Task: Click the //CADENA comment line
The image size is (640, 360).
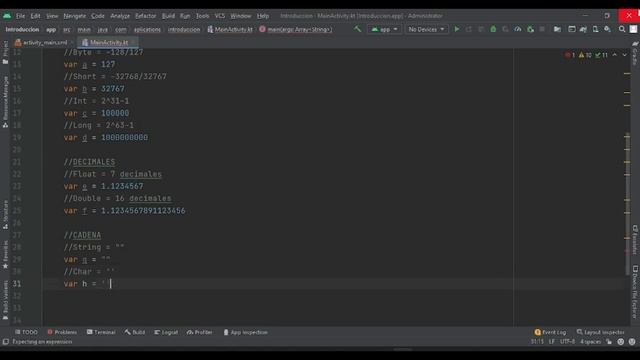Action: [x=82, y=235]
